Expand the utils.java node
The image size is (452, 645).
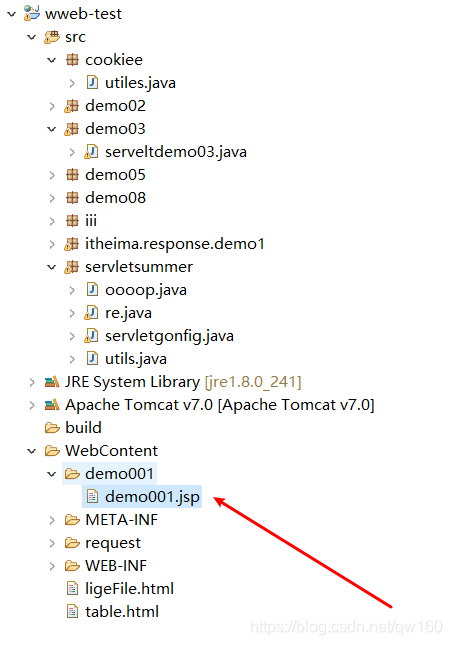pos(72,360)
